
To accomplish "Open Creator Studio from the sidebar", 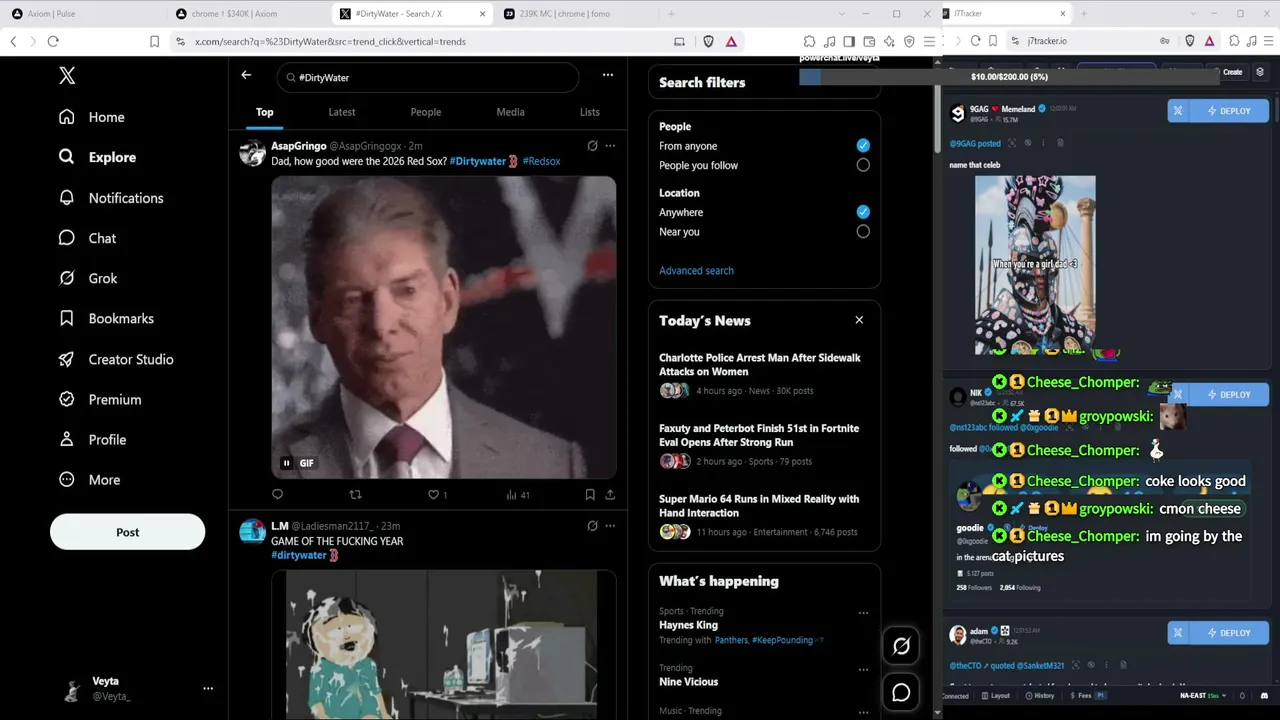I will coord(116,359).
